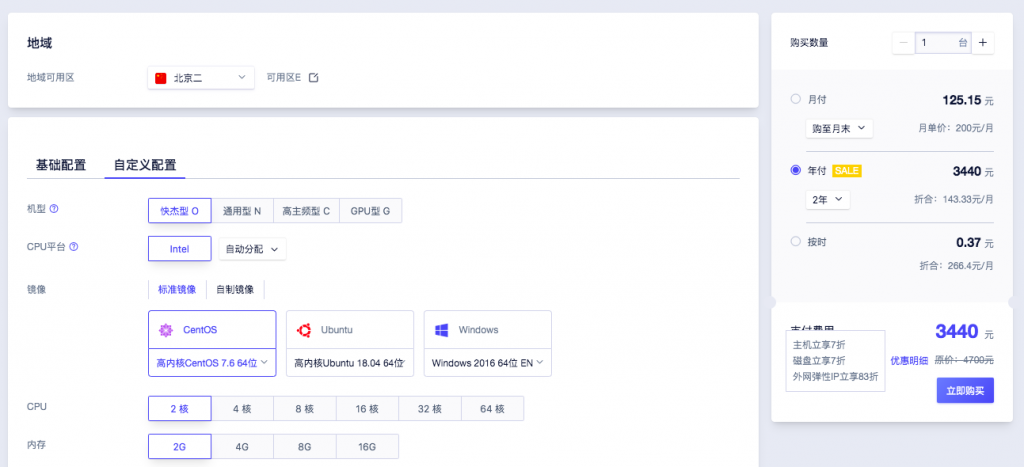Select the 月付 payment radio option
Viewport: 1024px width, 467px height.
click(796, 99)
